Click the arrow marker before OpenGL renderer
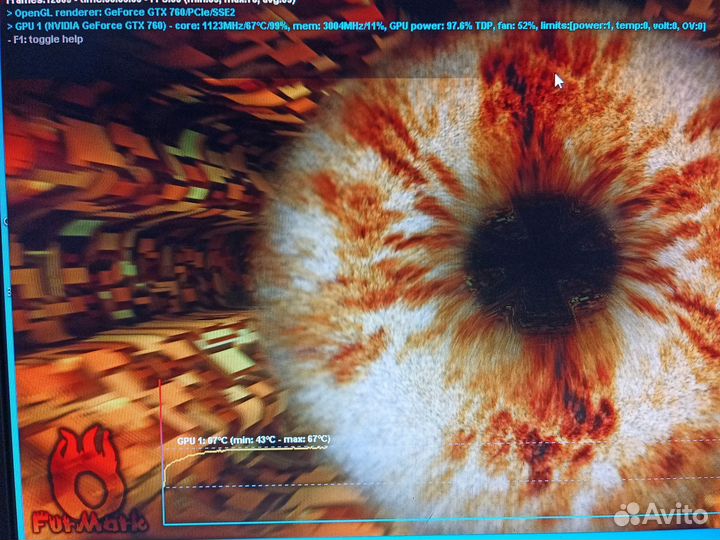The height and width of the screenshot is (540, 720). click(9, 12)
